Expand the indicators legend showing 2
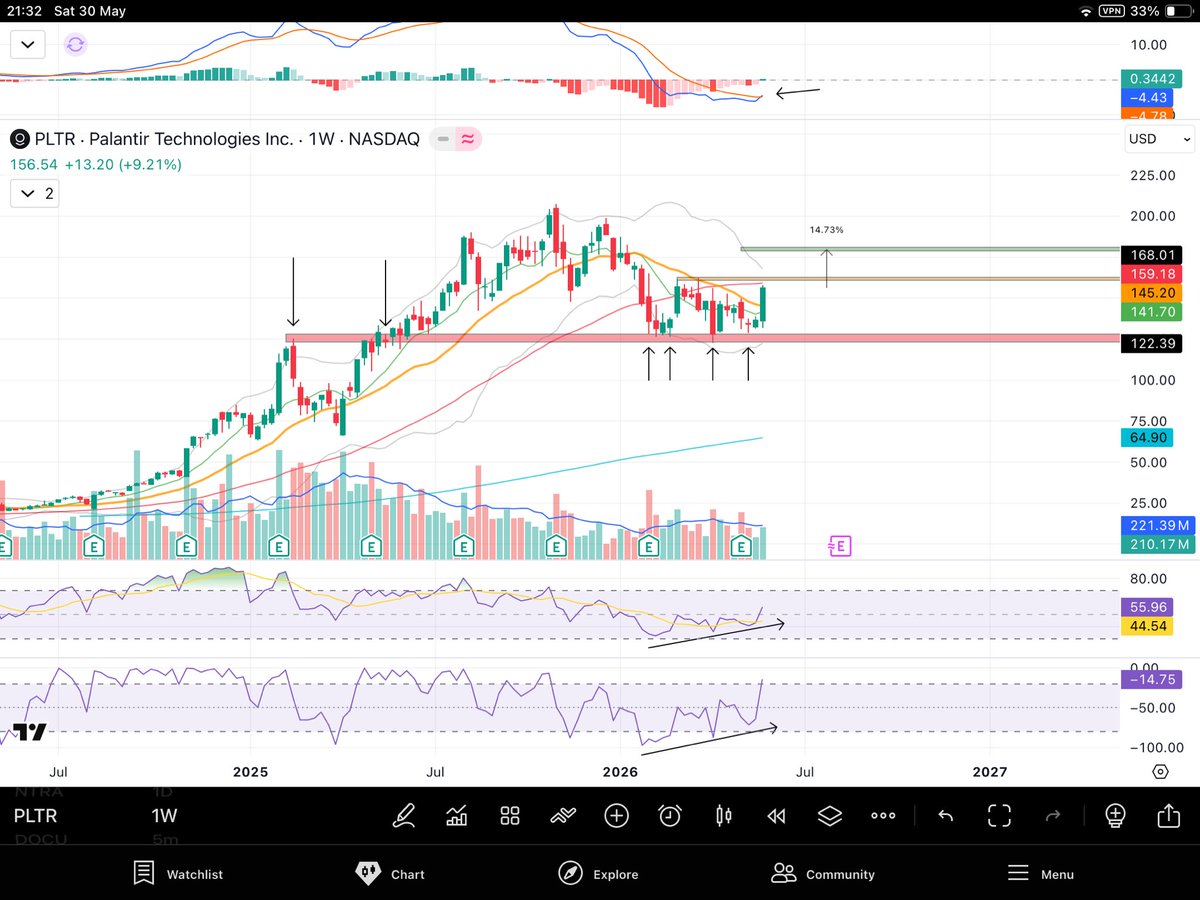The image size is (1200, 900). click(x=35, y=193)
